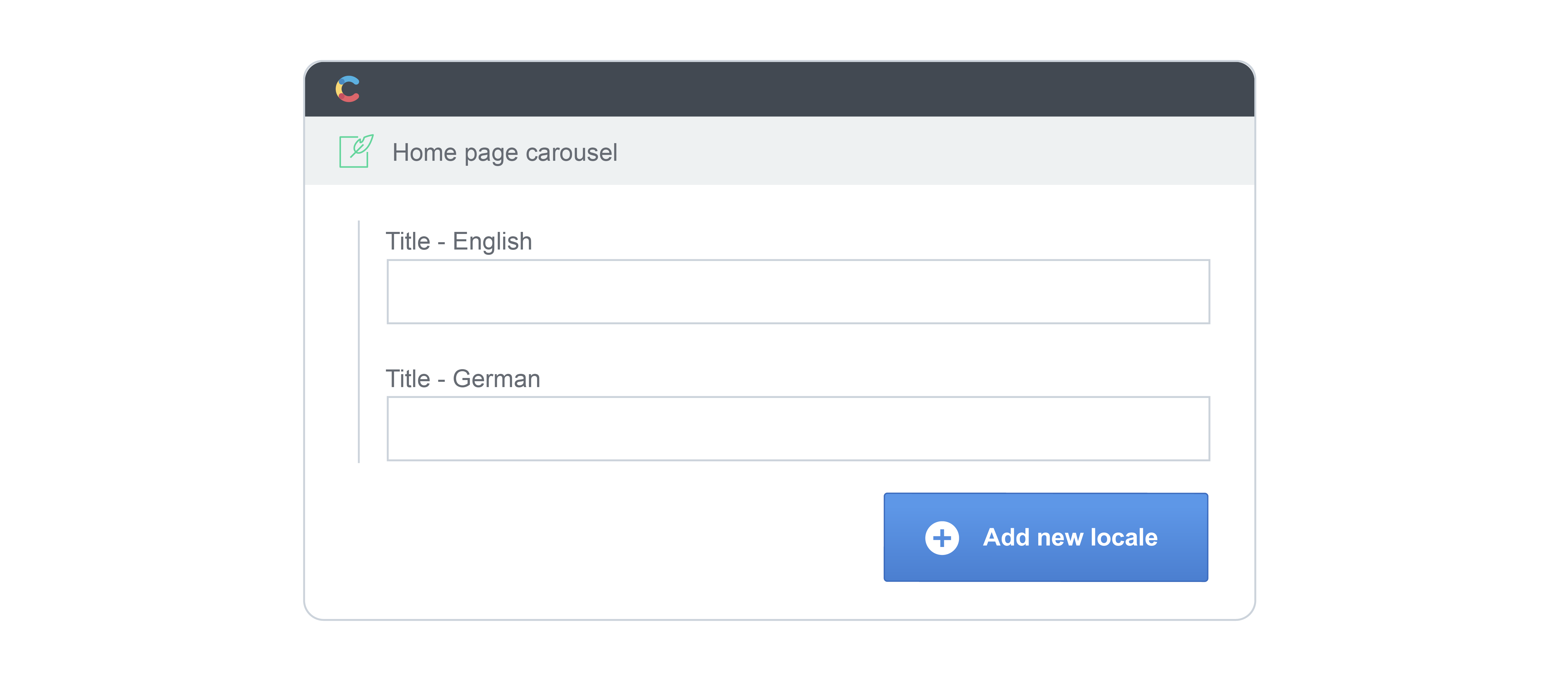1568x686 pixels.
Task: Click the green feather edit icon
Action: [356, 151]
